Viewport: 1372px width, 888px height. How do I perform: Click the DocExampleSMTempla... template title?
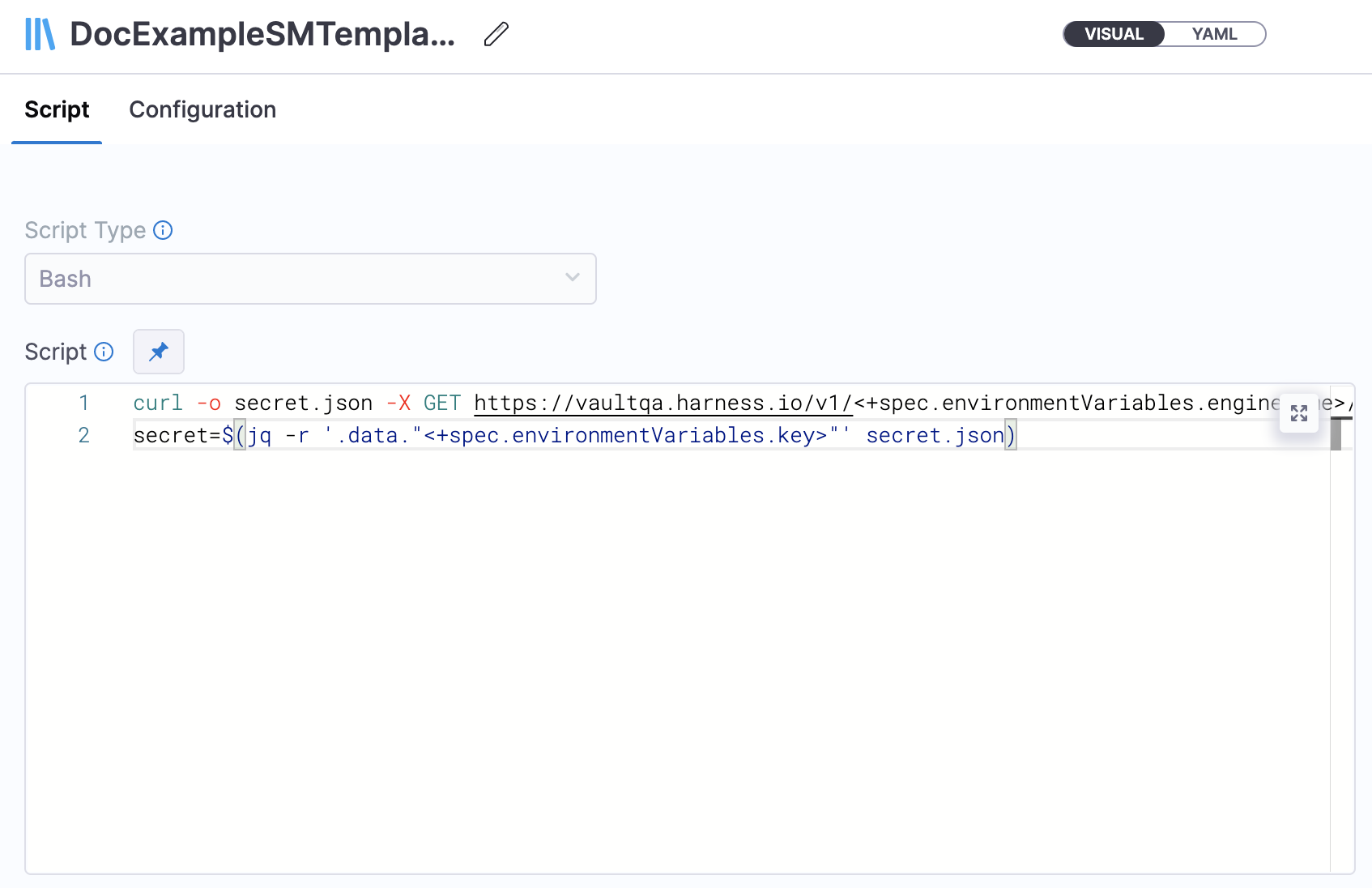click(262, 35)
